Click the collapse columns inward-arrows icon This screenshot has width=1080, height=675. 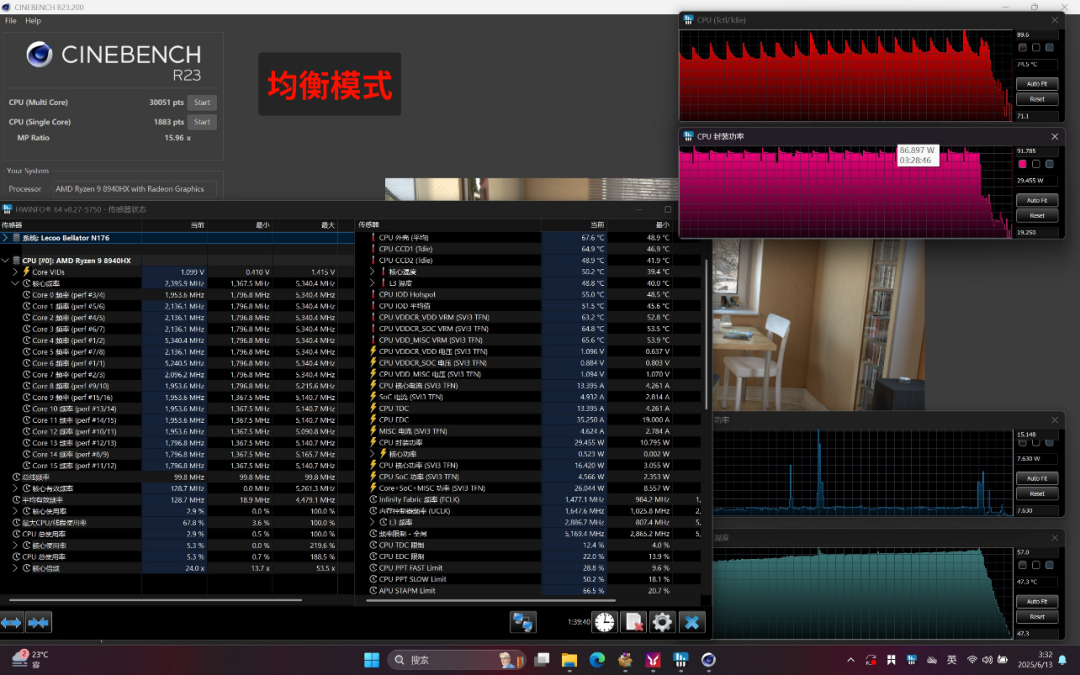click(39, 623)
